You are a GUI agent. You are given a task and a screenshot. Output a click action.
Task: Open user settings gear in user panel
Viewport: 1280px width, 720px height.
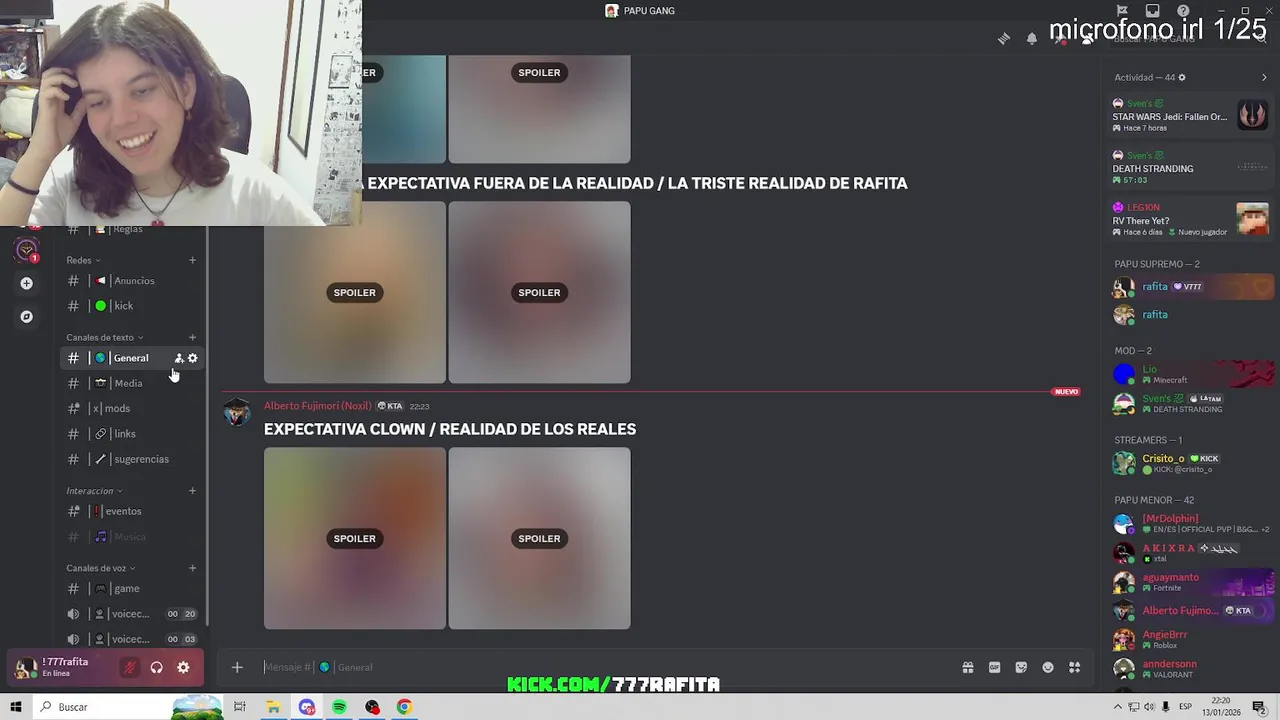[183, 668]
